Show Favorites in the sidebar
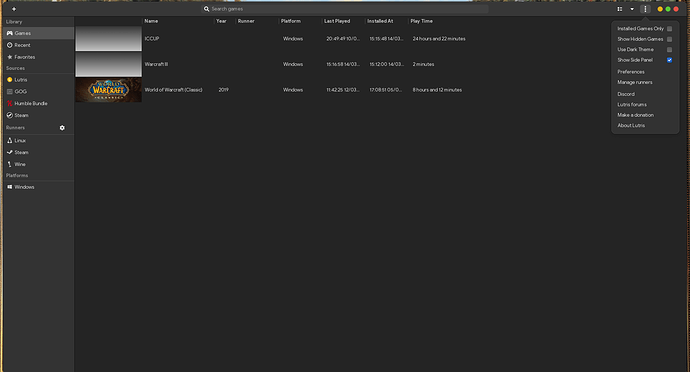This screenshot has width=690, height=372. click(38, 57)
